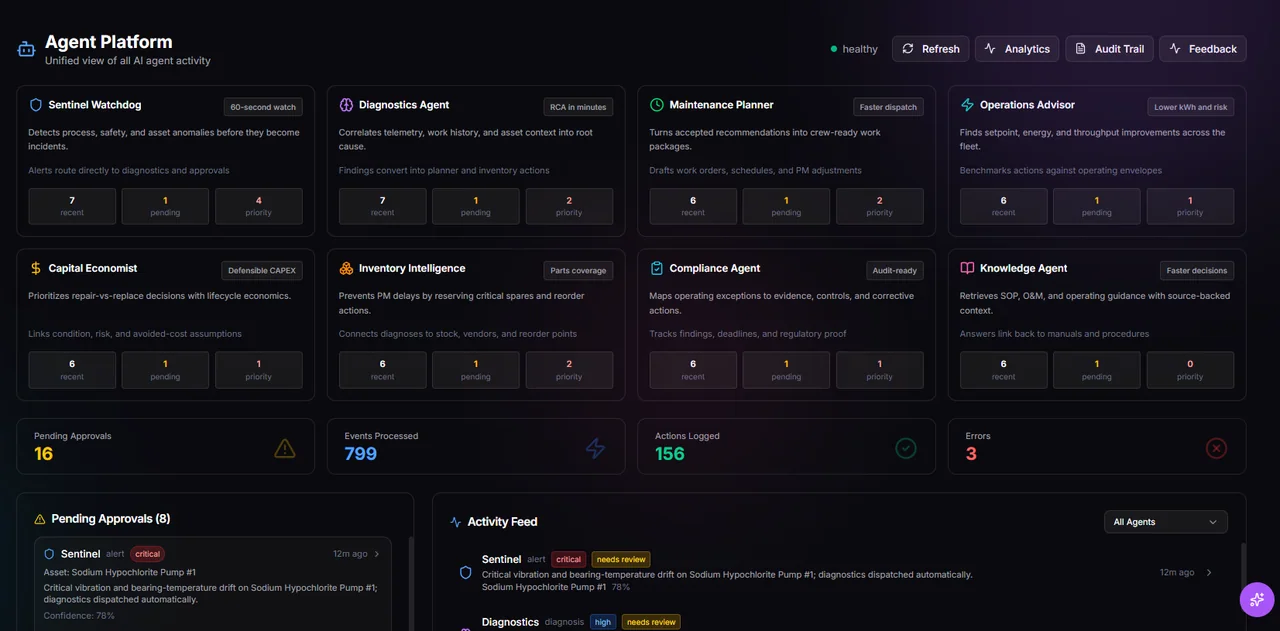Screen dimensions: 1280x631
Task: Click Maintenance Planner's 2 priority counter
Action: 880,206
